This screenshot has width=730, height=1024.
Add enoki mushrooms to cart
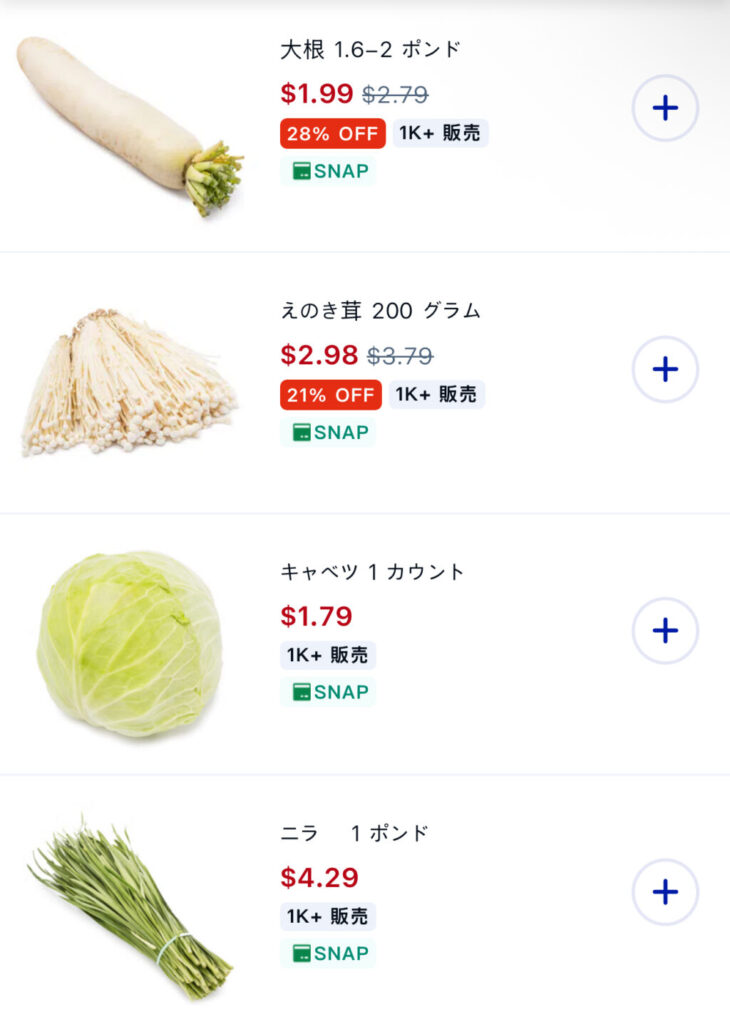(x=665, y=369)
